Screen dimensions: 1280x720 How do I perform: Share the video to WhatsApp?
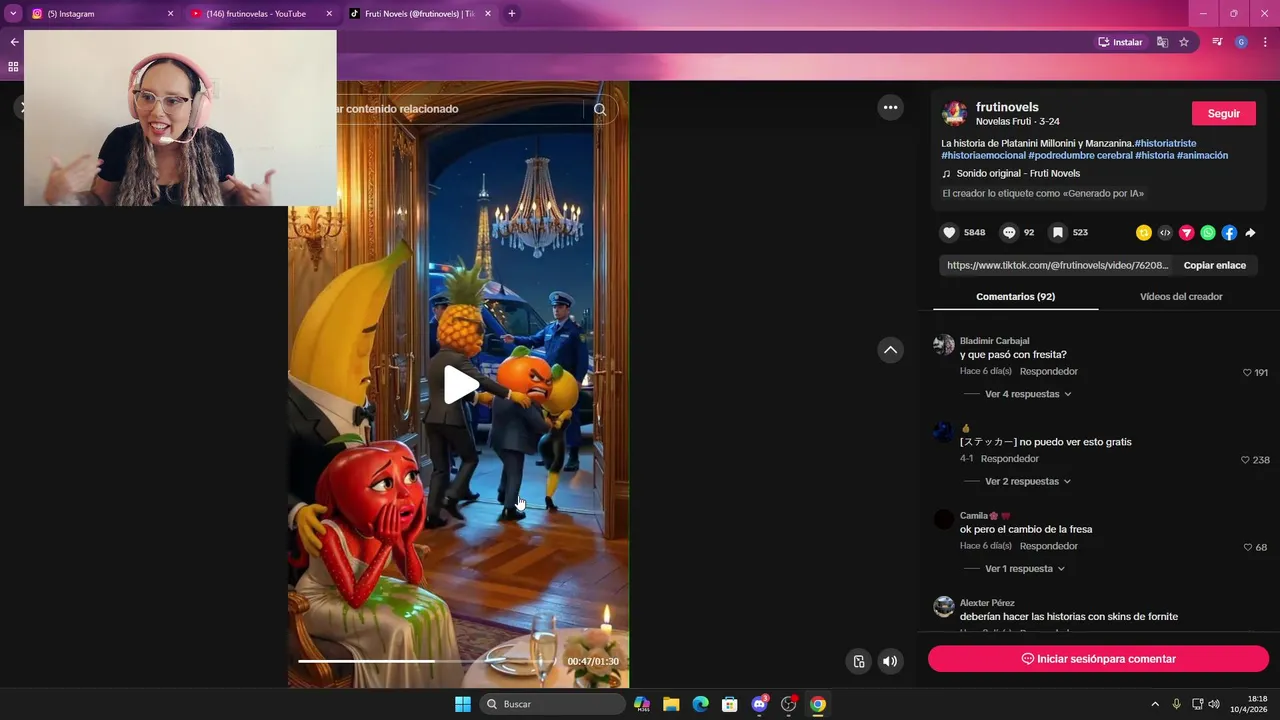[1208, 233]
